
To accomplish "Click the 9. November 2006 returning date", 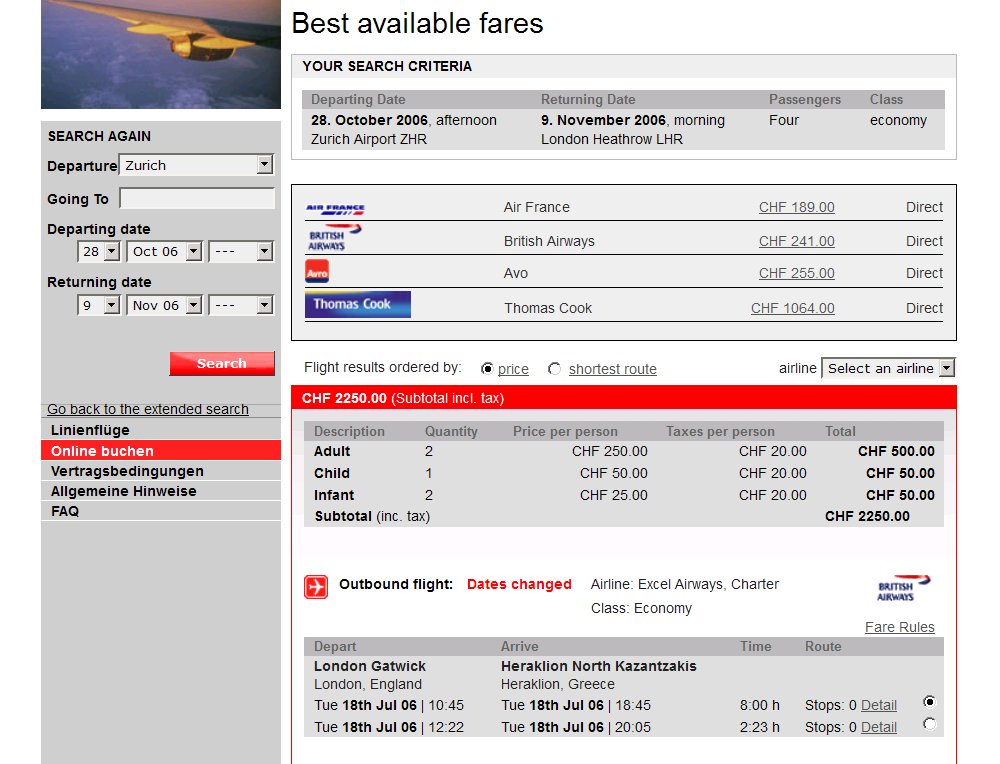I will [603, 120].
